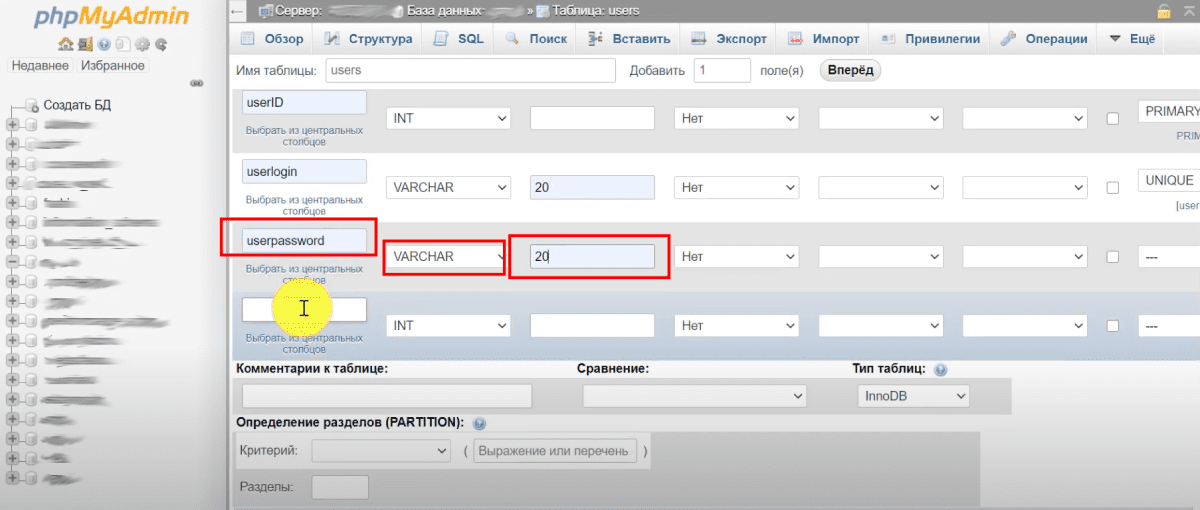
Task: Click the back arrow in breadcrumb bar
Action: [238, 11]
